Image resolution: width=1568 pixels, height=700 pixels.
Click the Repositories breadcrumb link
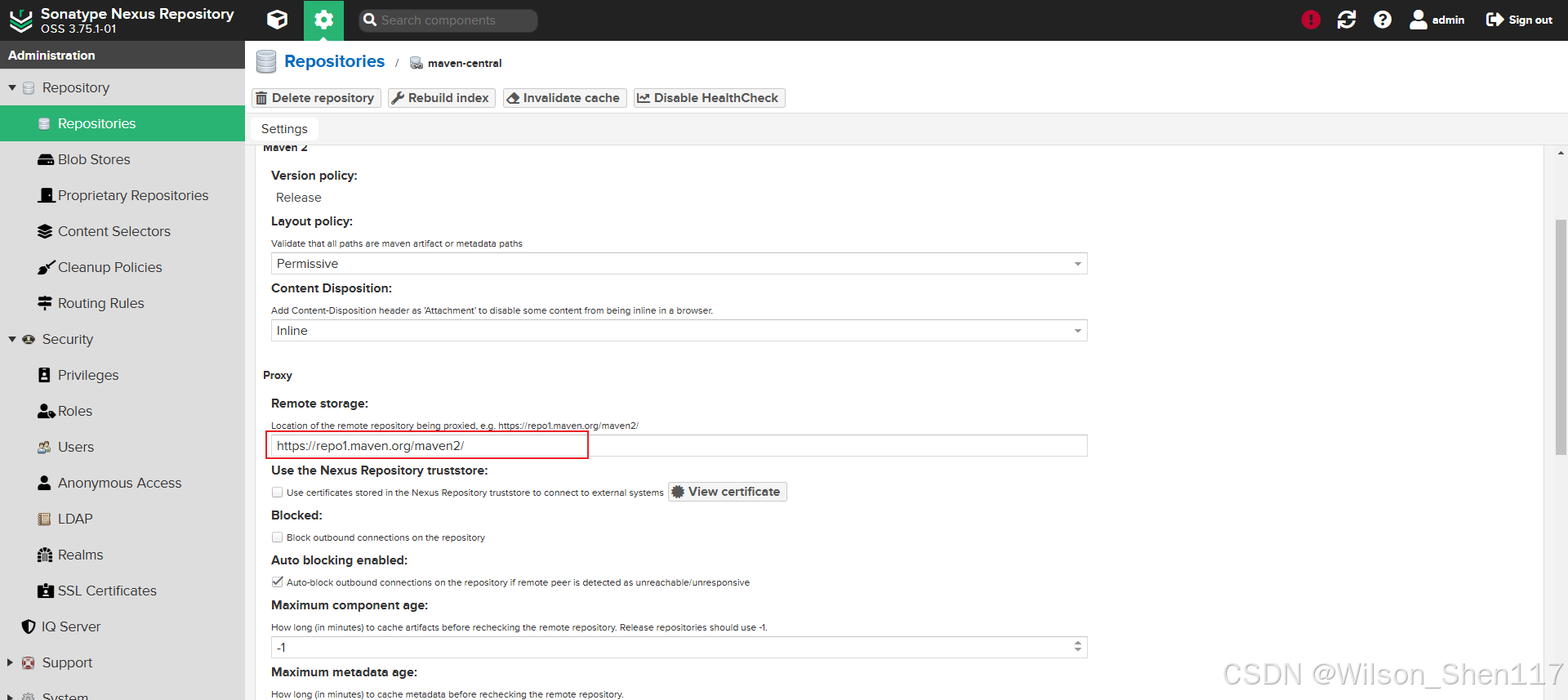click(334, 61)
